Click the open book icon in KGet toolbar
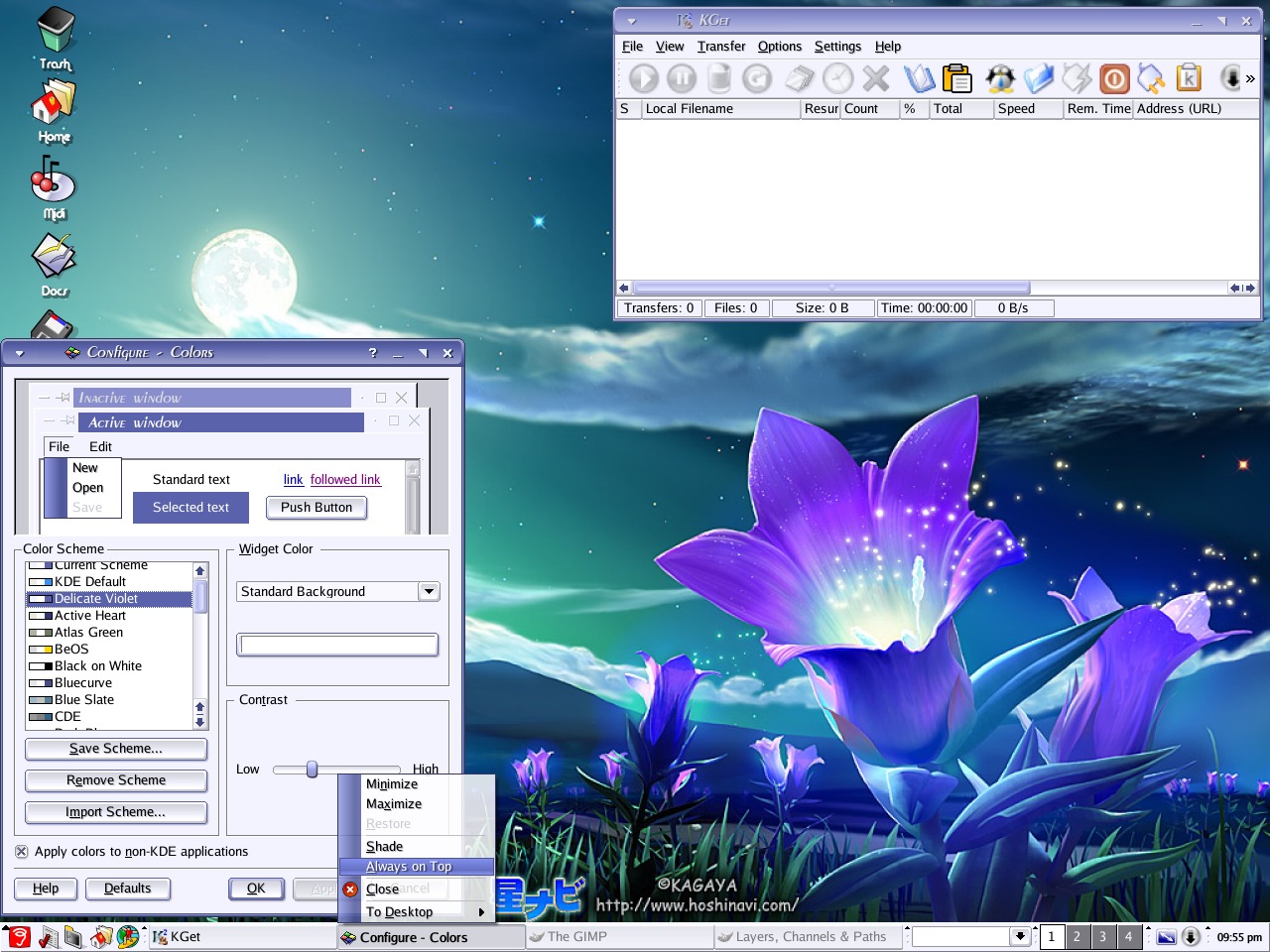 (x=920, y=78)
